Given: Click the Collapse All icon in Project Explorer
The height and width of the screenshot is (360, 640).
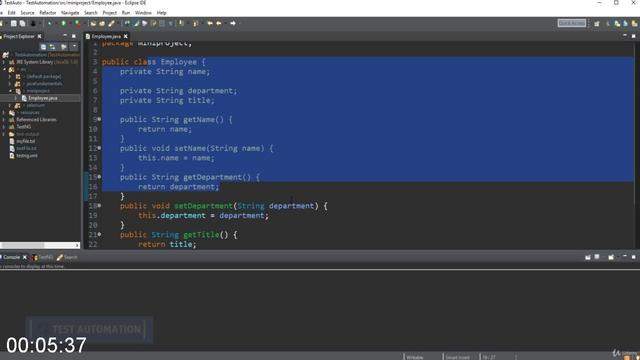Looking at the screenshot, I should click(43, 47).
